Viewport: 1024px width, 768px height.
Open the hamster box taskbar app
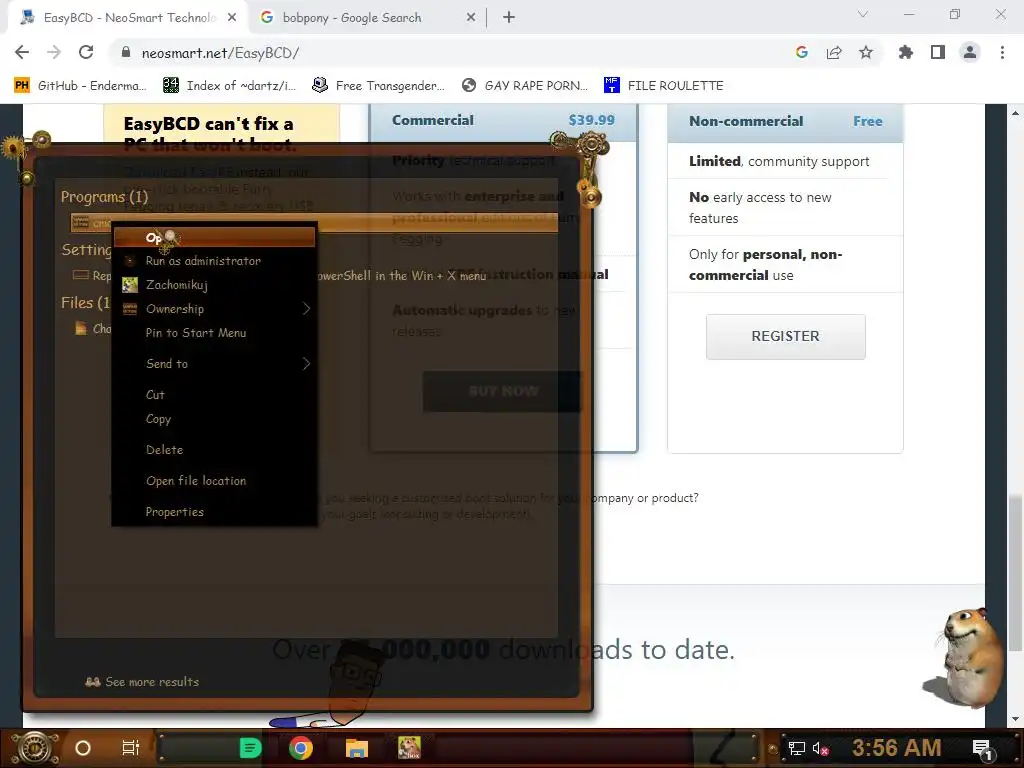(x=409, y=747)
